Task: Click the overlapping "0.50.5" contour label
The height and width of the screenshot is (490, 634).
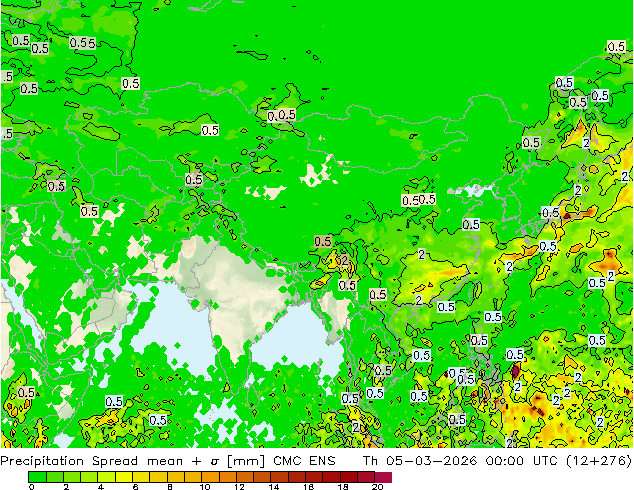Action: coord(419,200)
